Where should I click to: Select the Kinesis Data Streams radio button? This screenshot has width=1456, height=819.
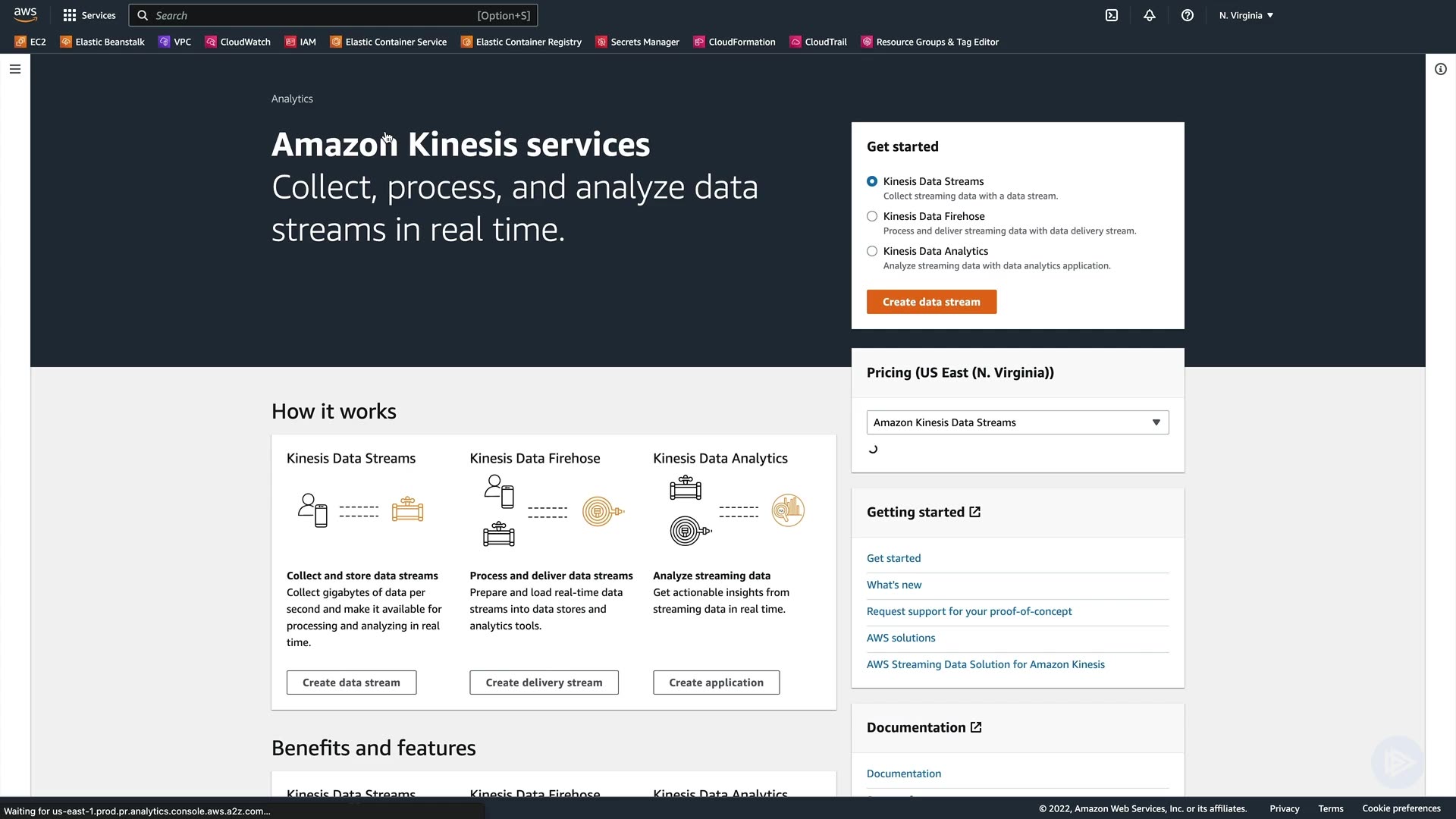pos(872,181)
